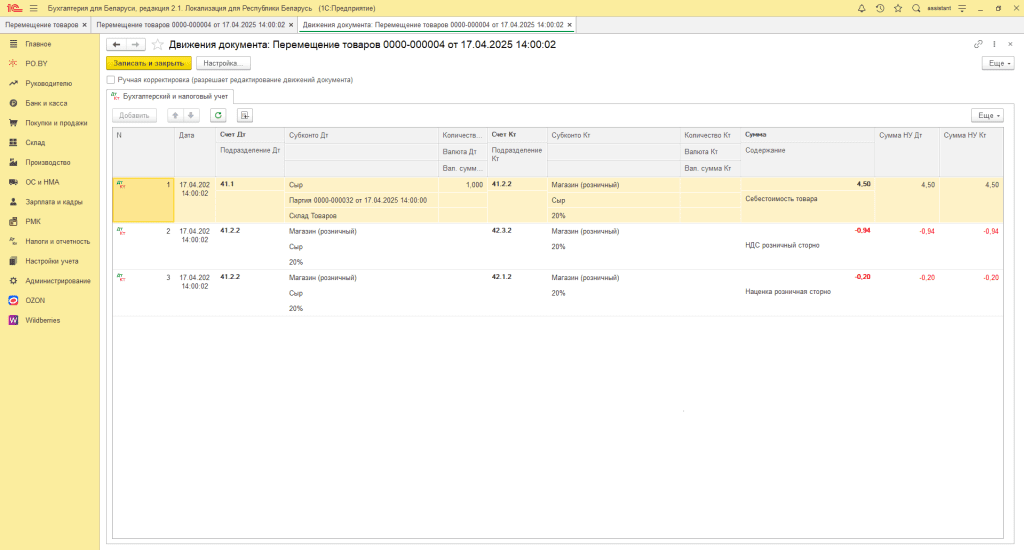Select Себестоимость товара content cell

pyautogui.click(x=807, y=199)
